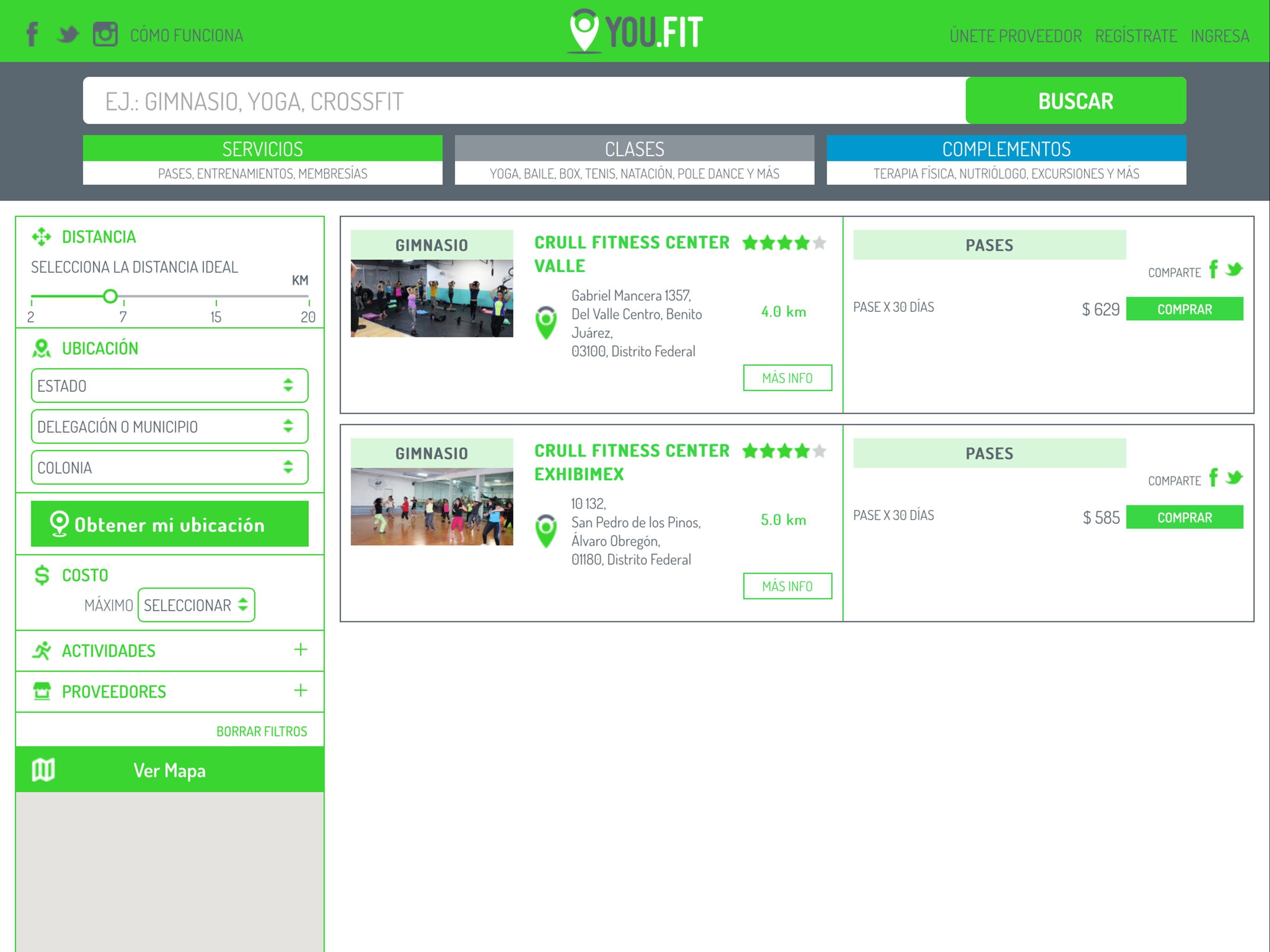
Task: Click the star rating of Crull Valle
Action: point(784,243)
